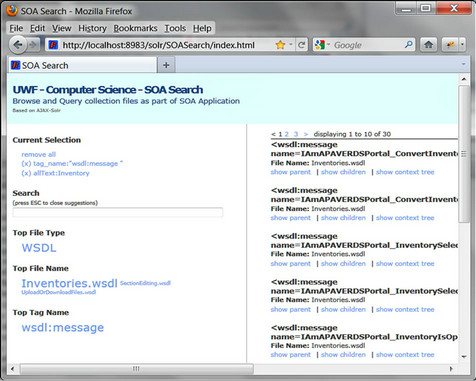The height and width of the screenshot is (381, 476).
Task: Click the UWF - Computer Science - SOA Search heading
Action: click(108, 90)
